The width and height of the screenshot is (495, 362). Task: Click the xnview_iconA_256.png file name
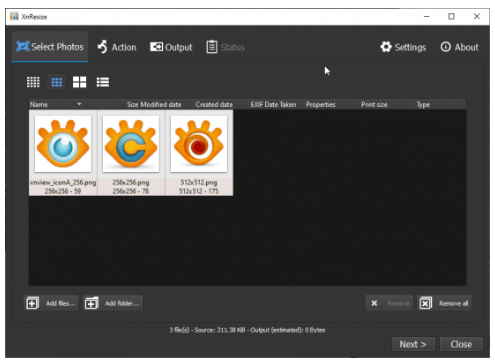(x=63, y=182)
